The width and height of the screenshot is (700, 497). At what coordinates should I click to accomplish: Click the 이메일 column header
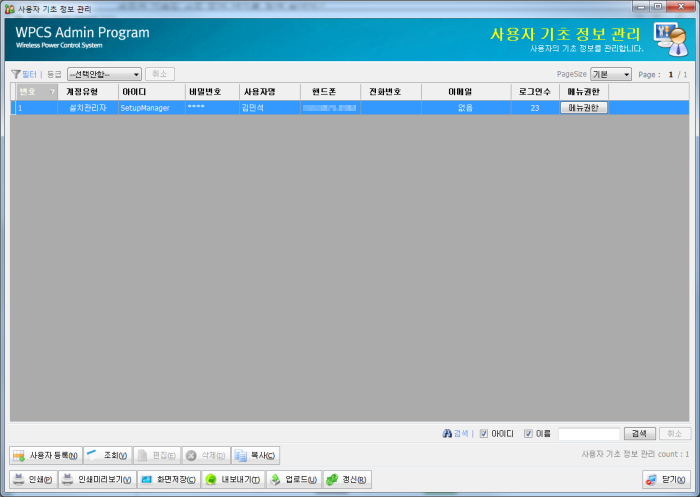click(x=466, y=92)
